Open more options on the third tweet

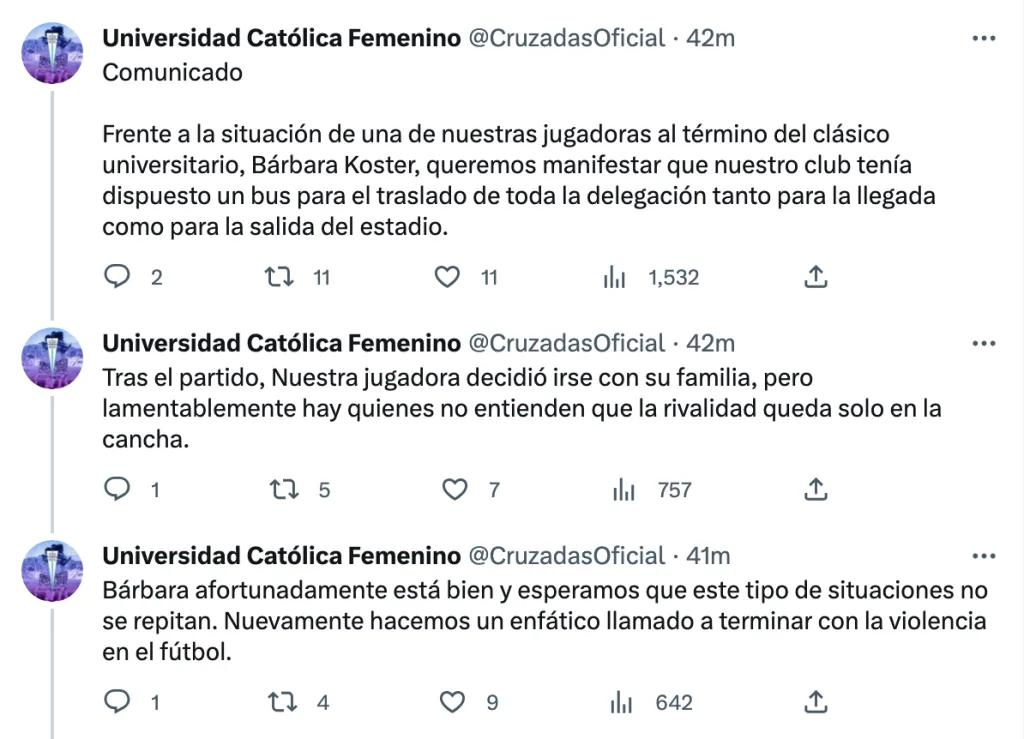click(984, 556)
